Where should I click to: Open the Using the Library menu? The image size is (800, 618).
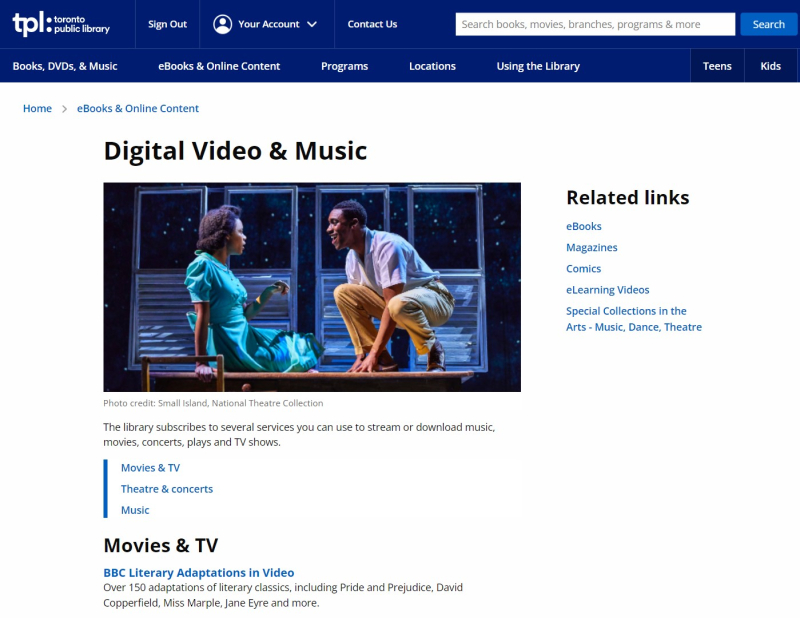[538, 66]
